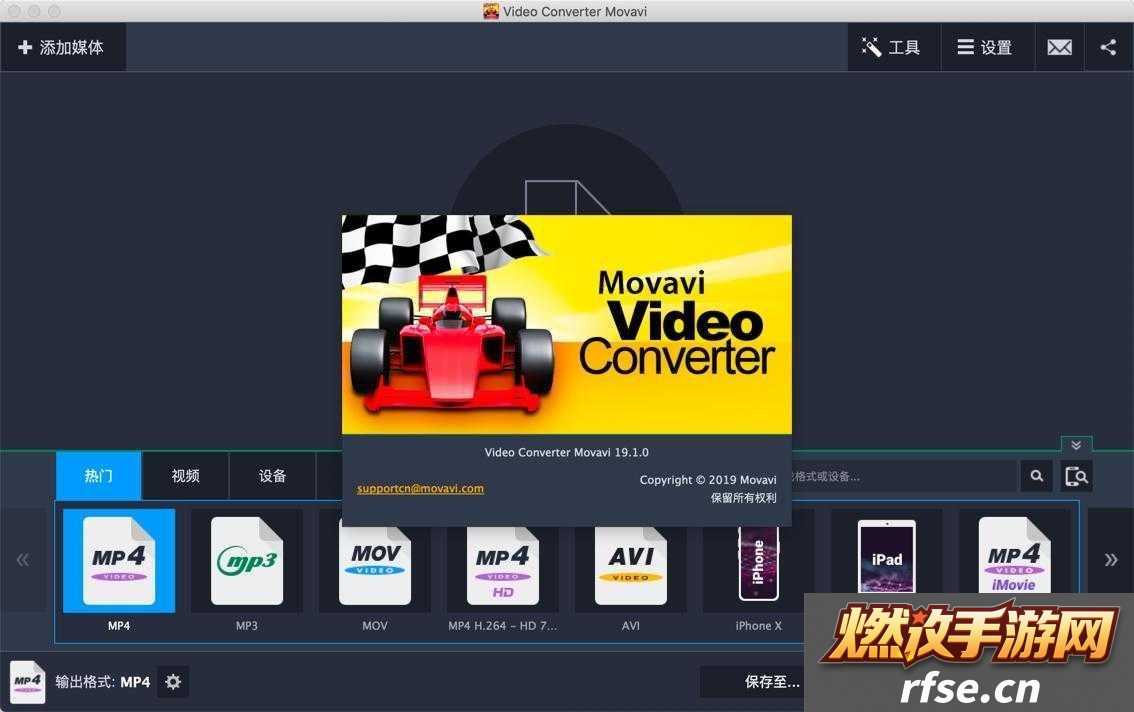Select the MP3 format preset icon

point(247,561)
